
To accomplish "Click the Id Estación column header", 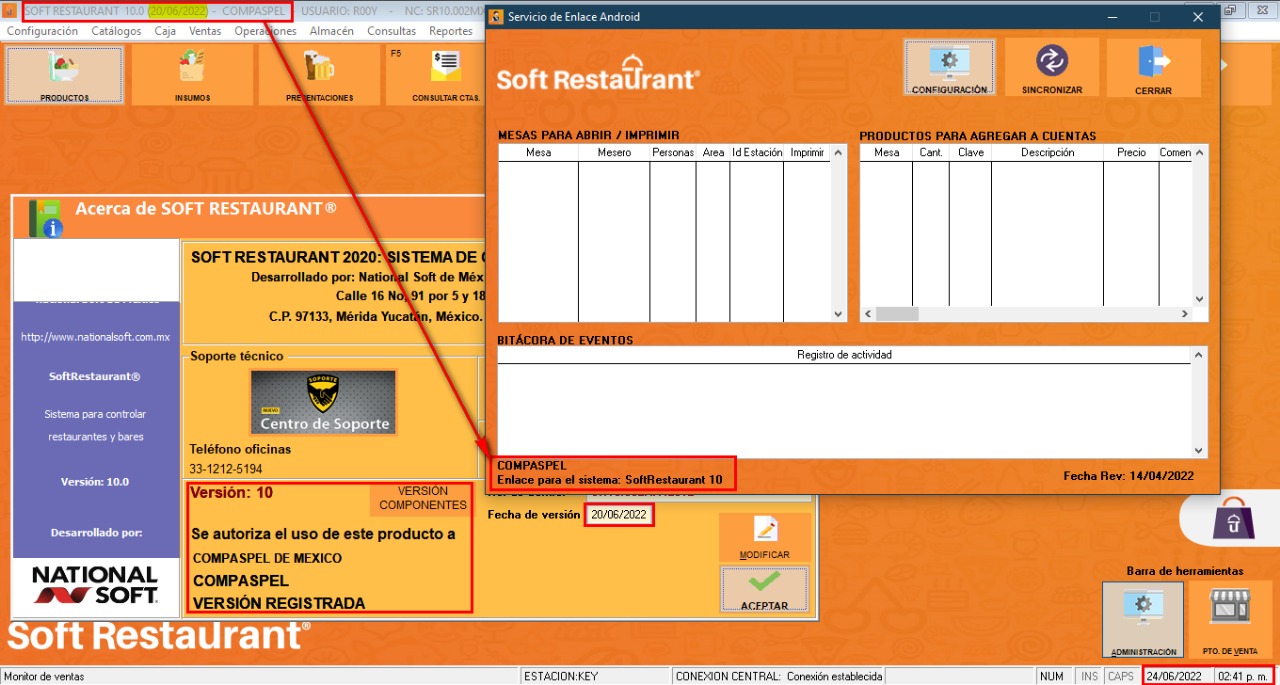I will [757, 153].
